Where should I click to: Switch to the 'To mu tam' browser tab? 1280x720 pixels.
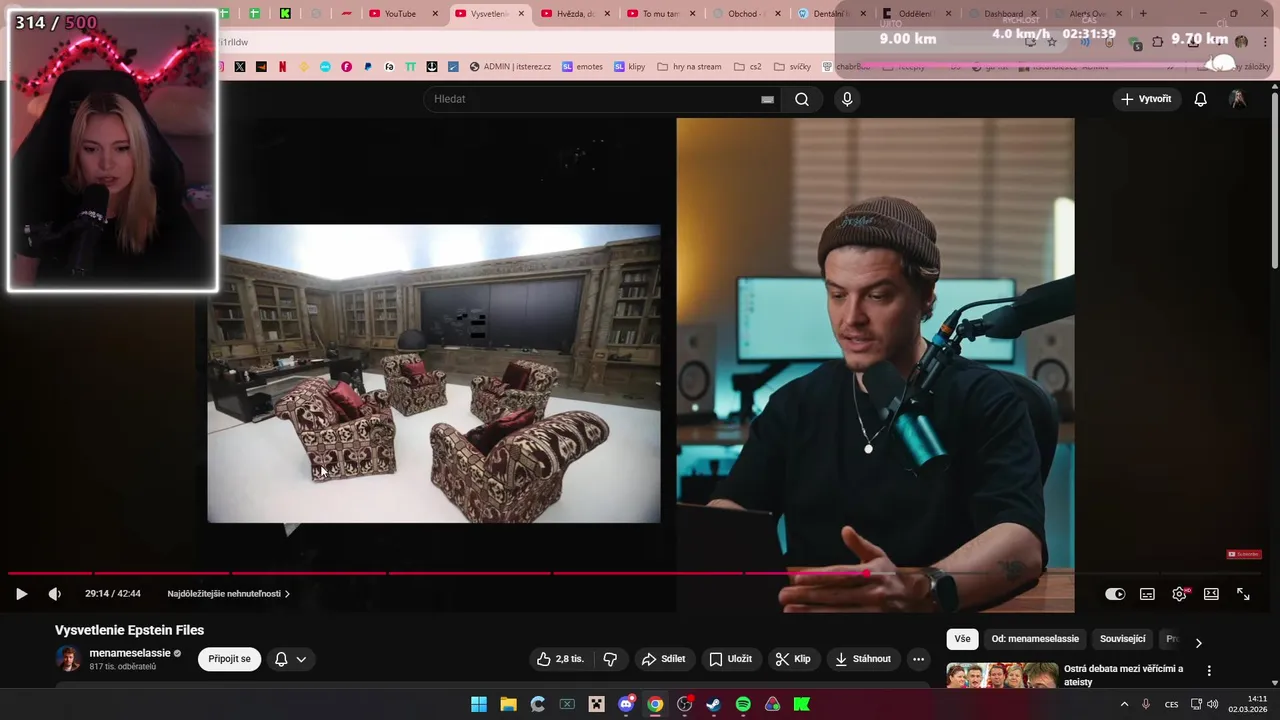(x=660, y=14)
